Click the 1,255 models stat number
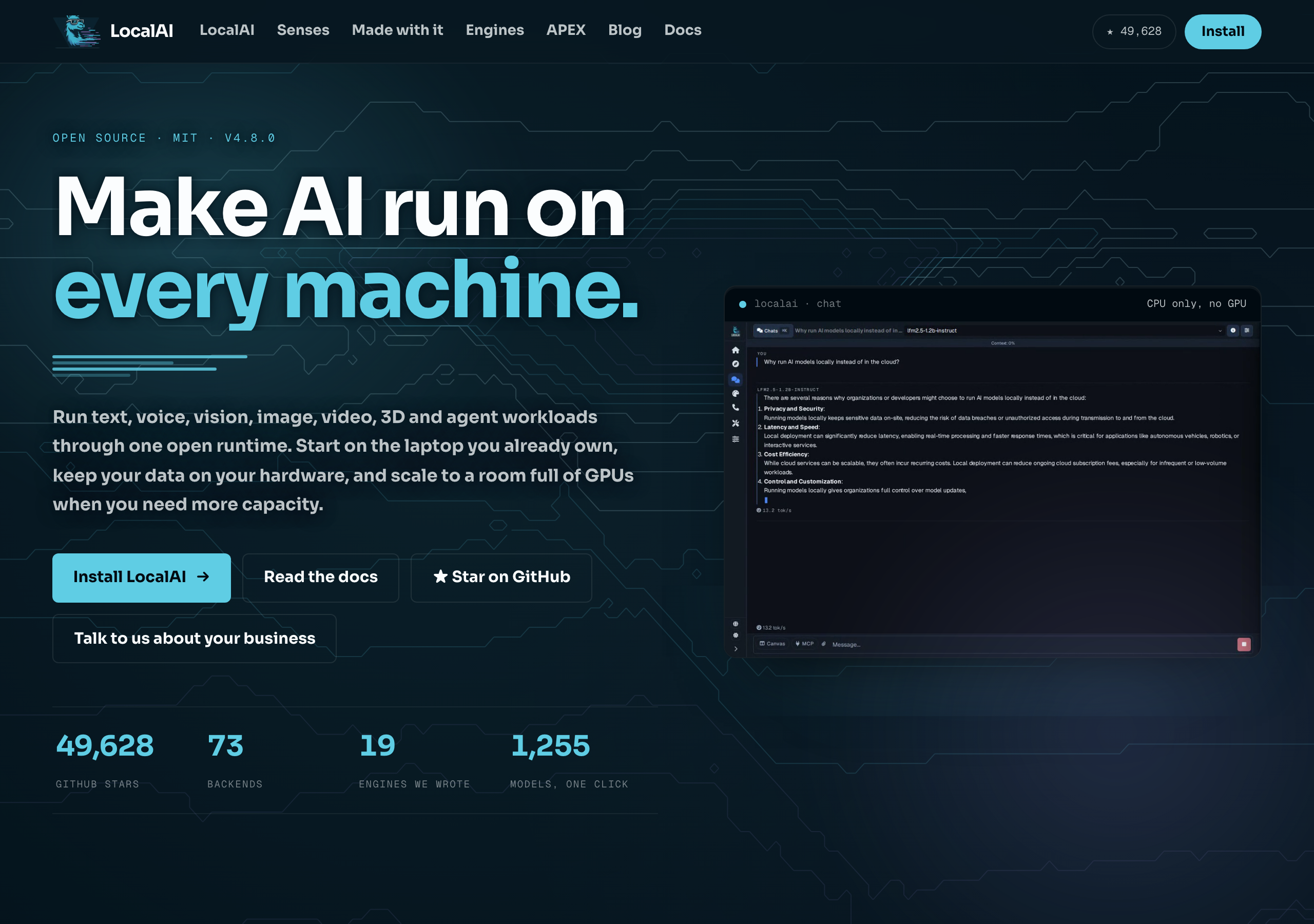This screenshot has height=924, width=1314. click(550, 745)
